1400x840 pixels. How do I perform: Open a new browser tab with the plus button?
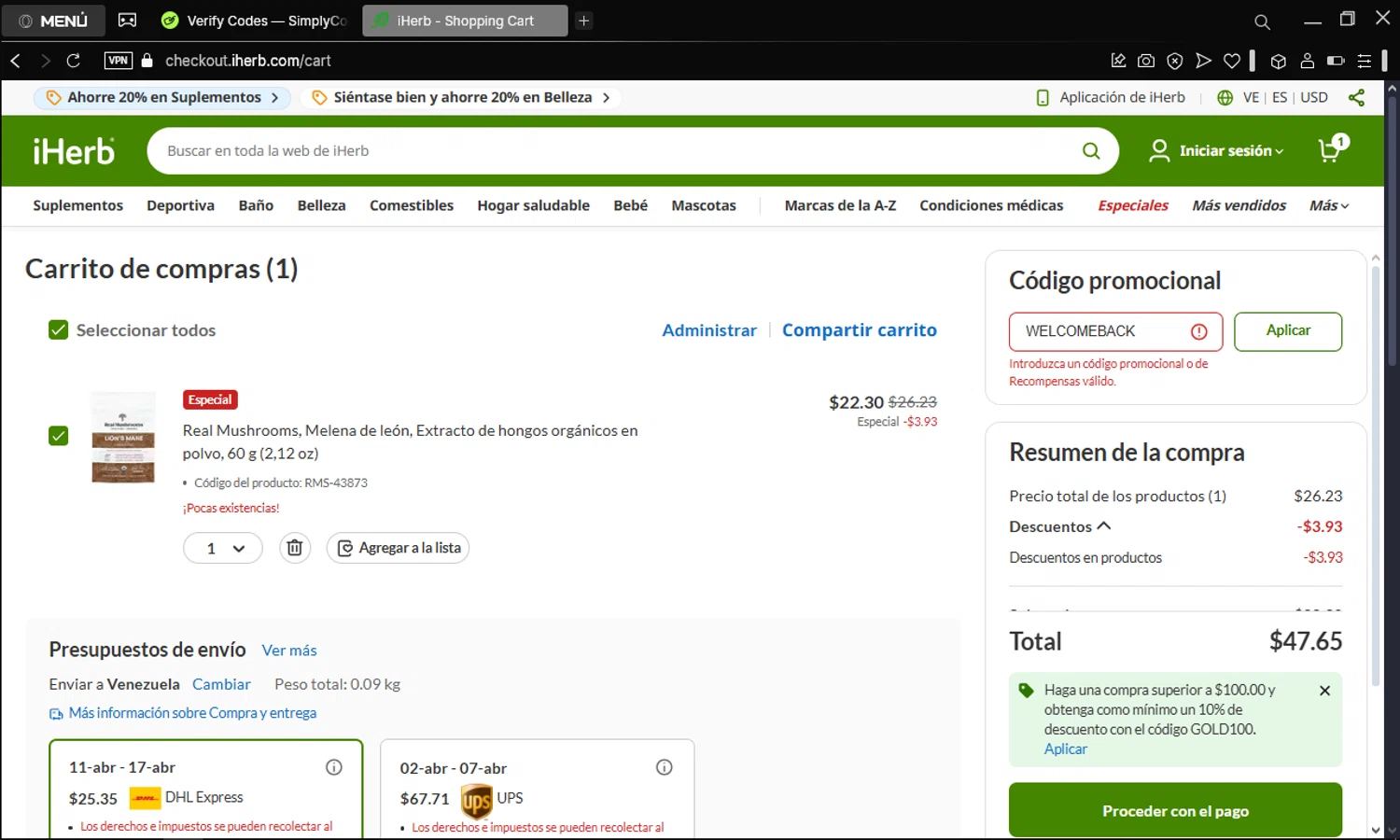click(583, 21)
